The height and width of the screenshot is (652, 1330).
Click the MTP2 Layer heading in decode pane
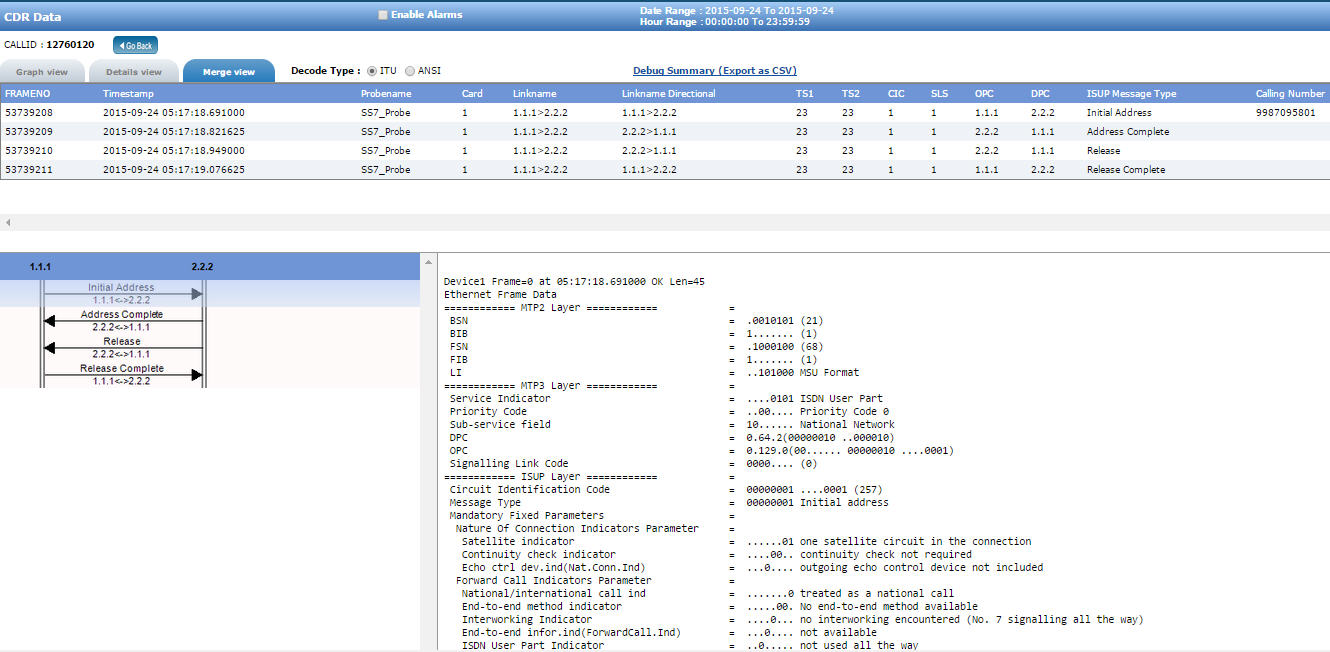[550, 308]
